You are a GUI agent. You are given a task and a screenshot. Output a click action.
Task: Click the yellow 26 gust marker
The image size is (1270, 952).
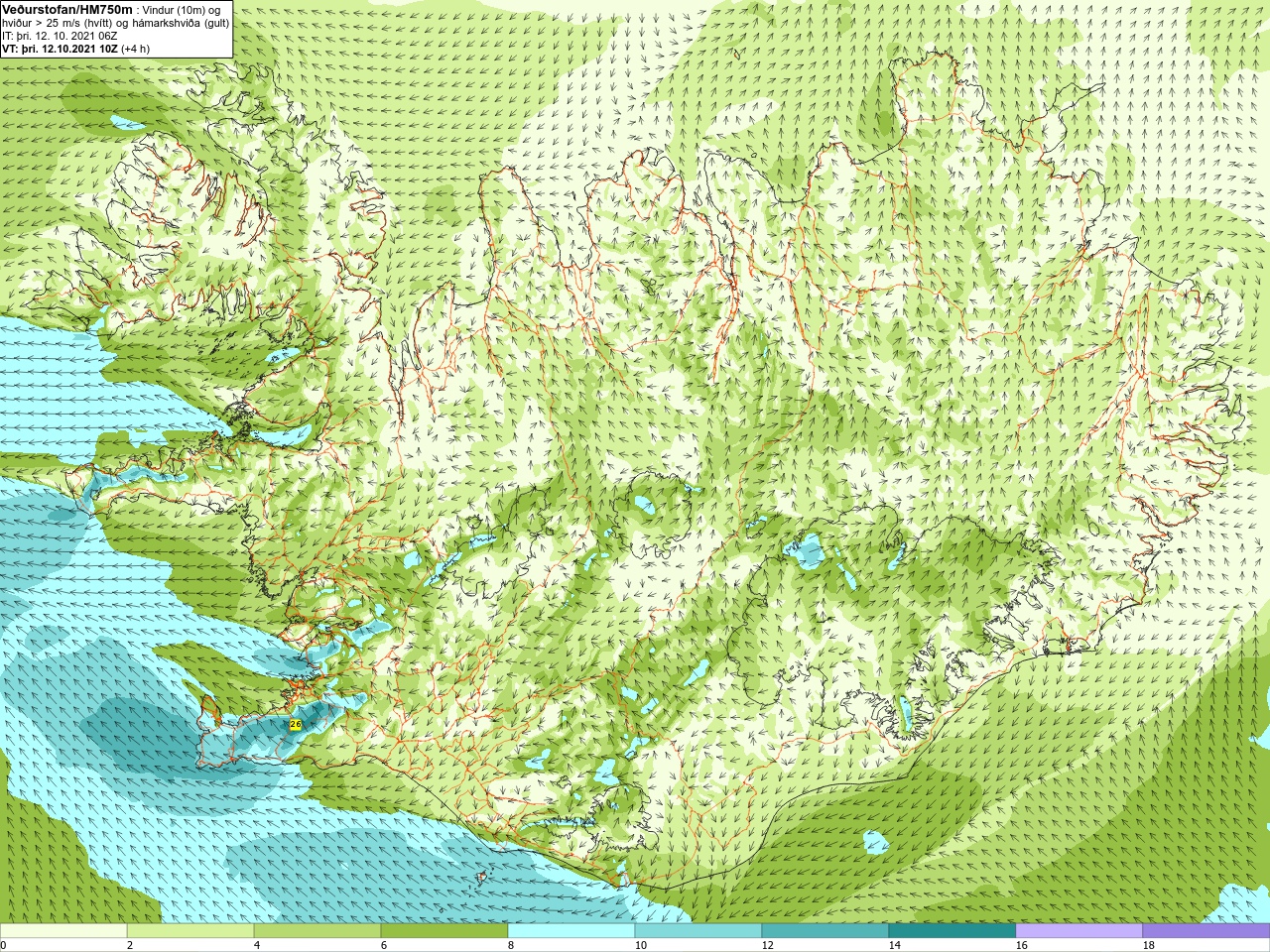pyautogui.click(x=296, y=725)
